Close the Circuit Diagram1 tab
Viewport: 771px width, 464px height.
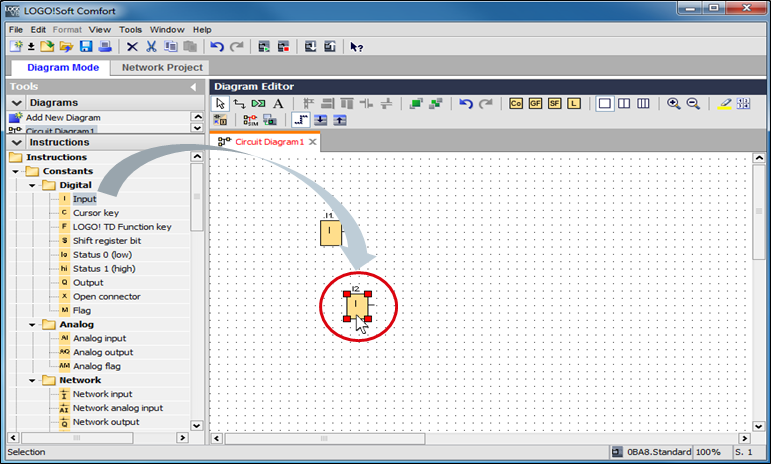(x=312, y=142)
